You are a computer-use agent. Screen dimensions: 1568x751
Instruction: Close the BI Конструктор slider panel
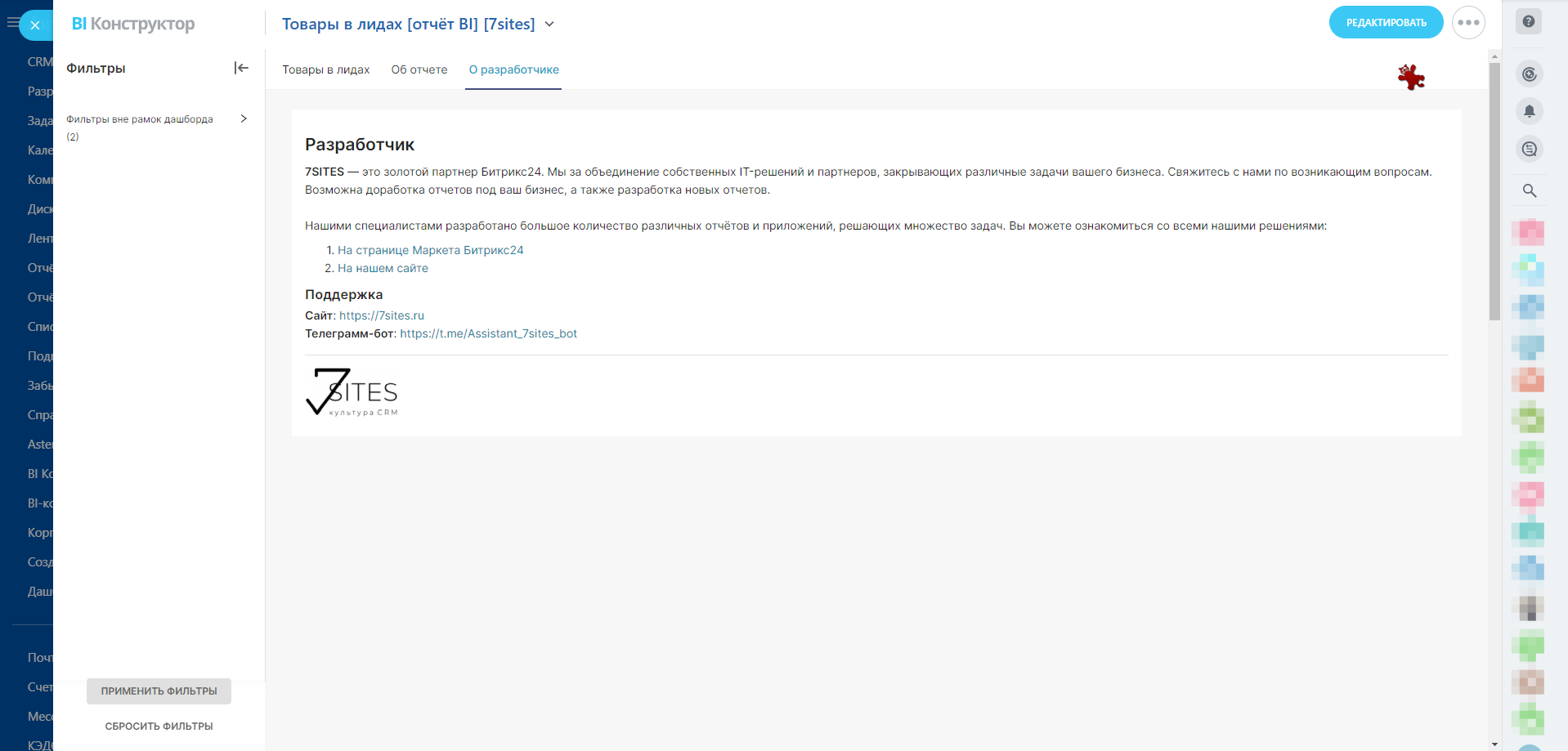coord(34,25)
